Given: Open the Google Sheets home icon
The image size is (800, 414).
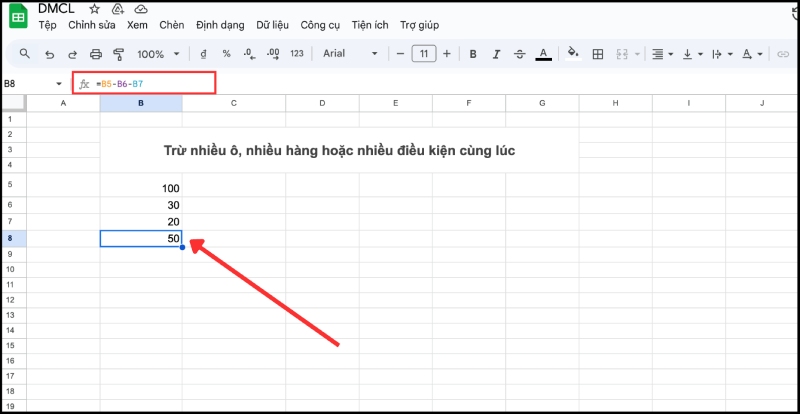Looking at the screenshot, I should [x=18, y=16].
